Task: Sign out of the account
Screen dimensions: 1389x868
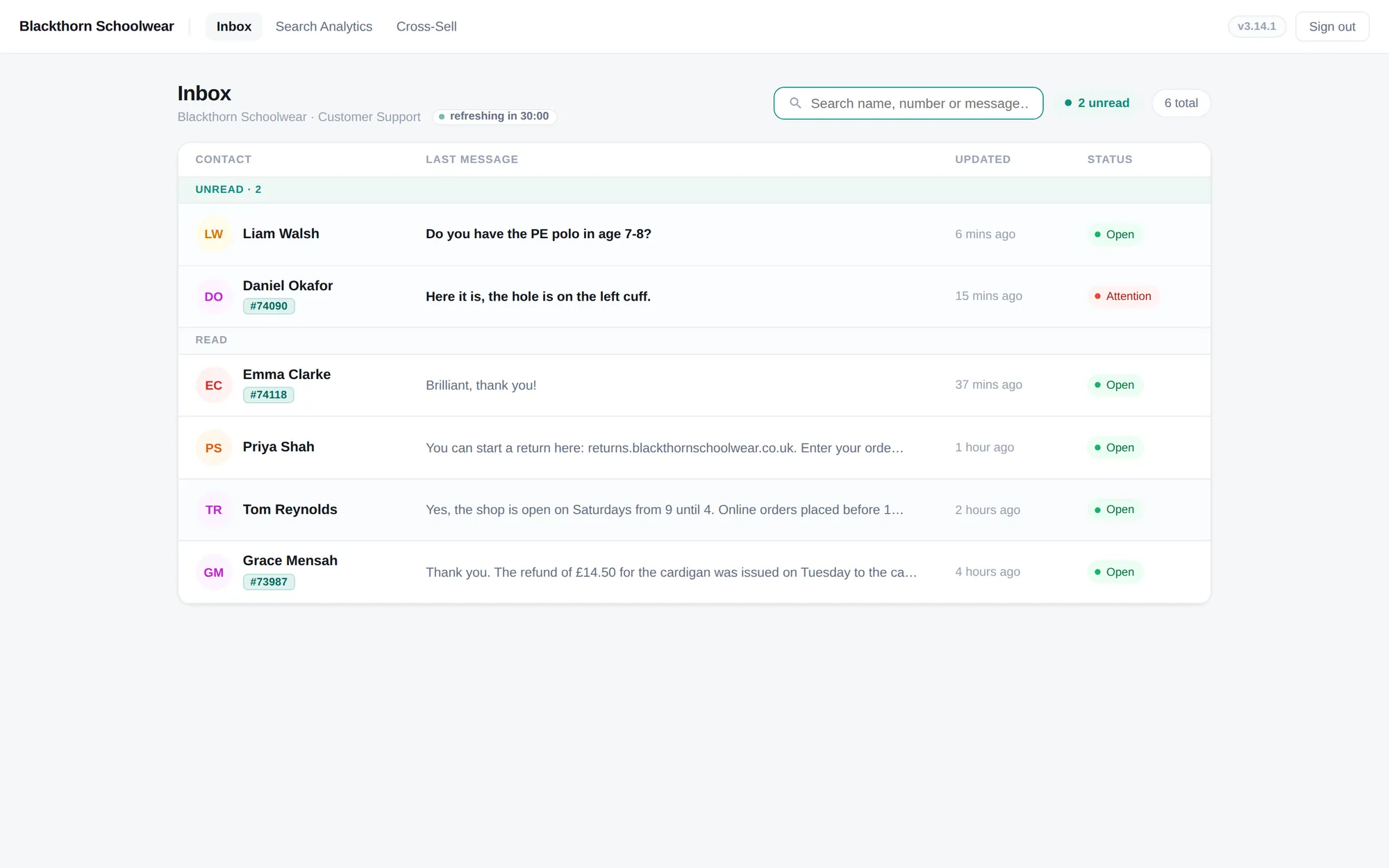Action: click(1332, 26)
